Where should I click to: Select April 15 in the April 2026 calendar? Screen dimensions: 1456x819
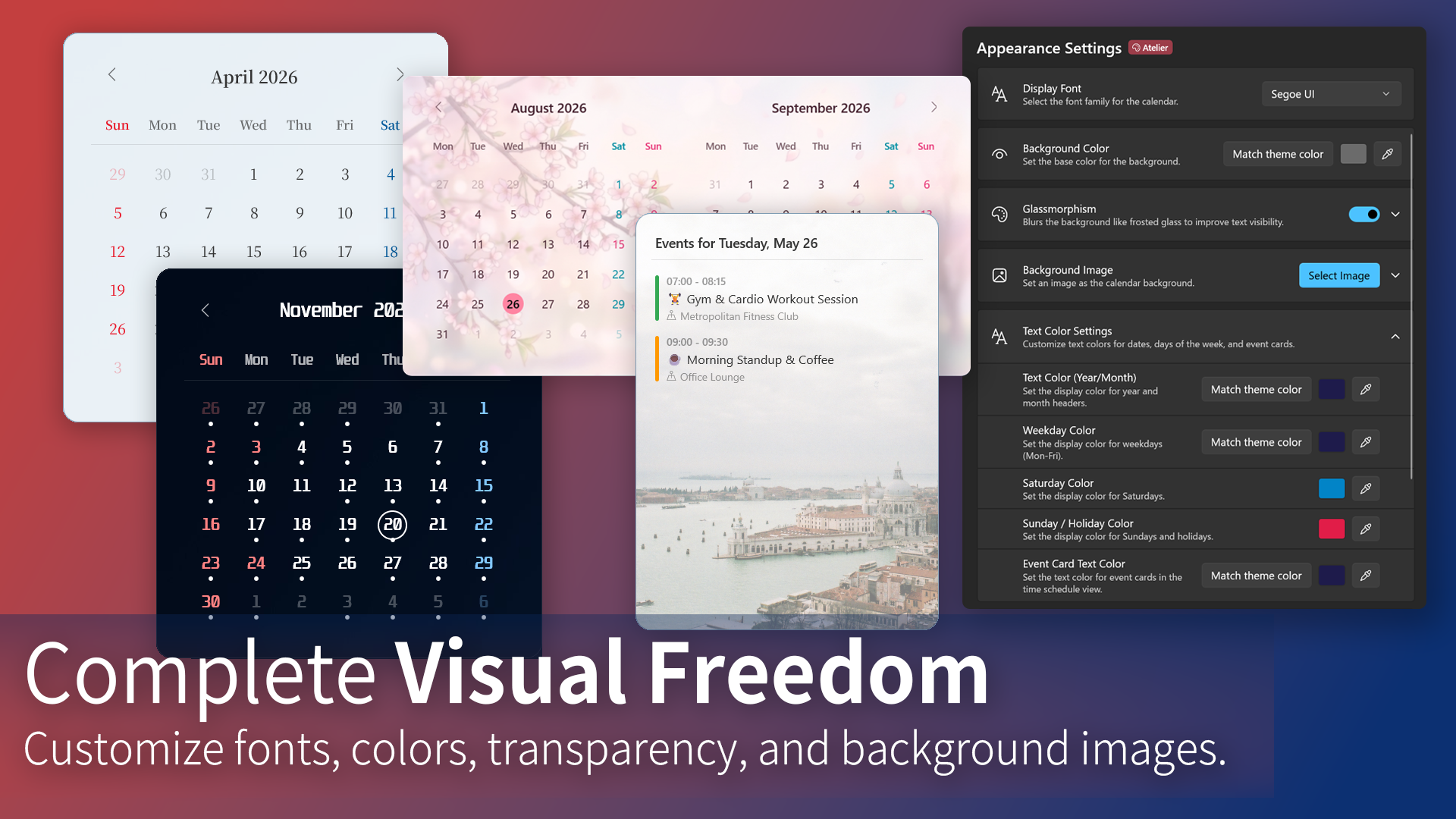tap(254, 252)
